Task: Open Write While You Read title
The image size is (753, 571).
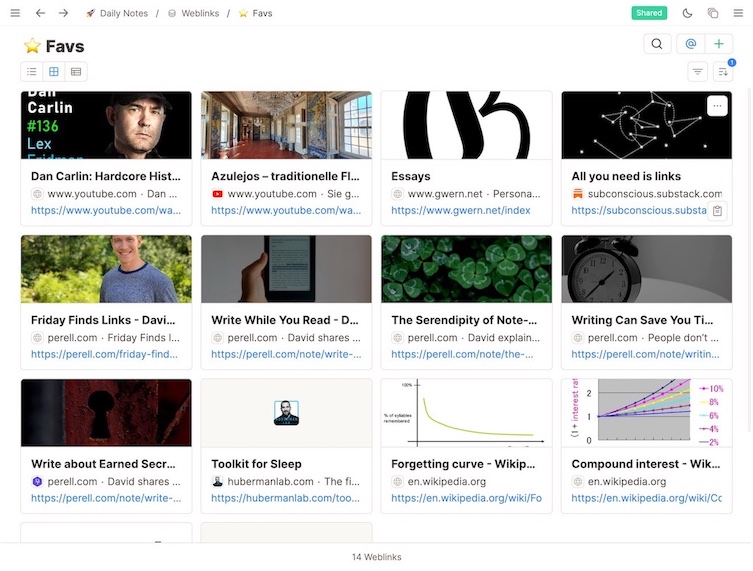Action: pyautogui.click(x=285, y=320)
